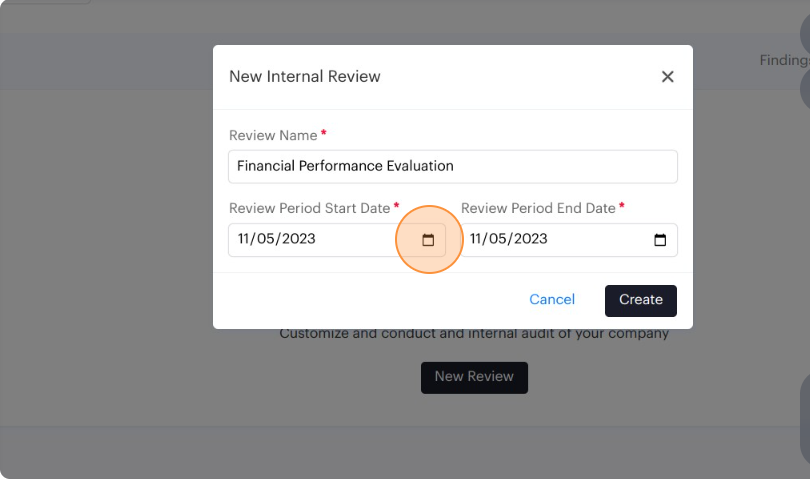Image resolution: width=810 pixels, height=480 pixels.
Task: Select the day in end date field
Action: pos(500,240)
